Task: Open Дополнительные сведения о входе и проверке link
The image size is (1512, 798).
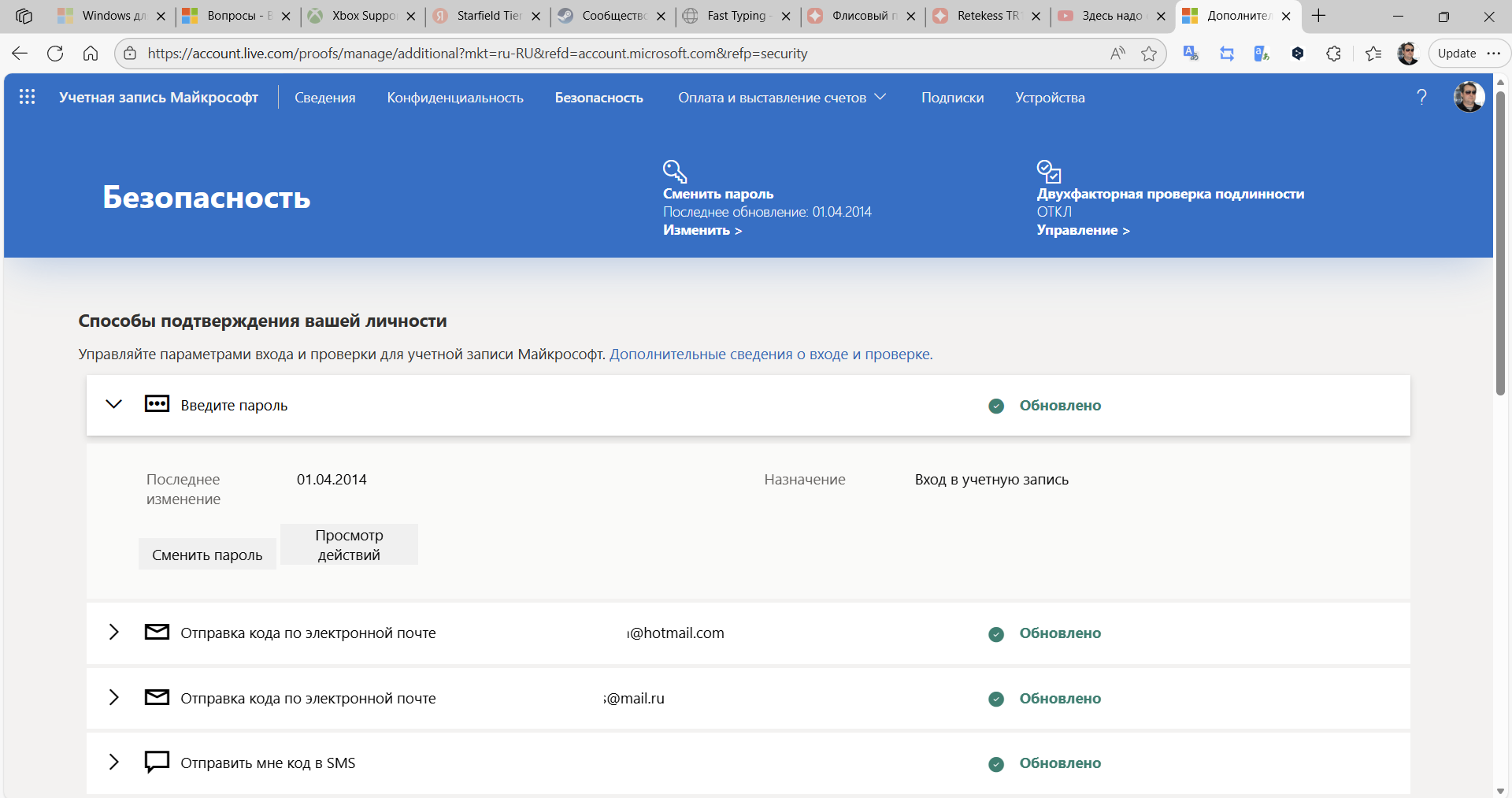Action: click(771, 354)
